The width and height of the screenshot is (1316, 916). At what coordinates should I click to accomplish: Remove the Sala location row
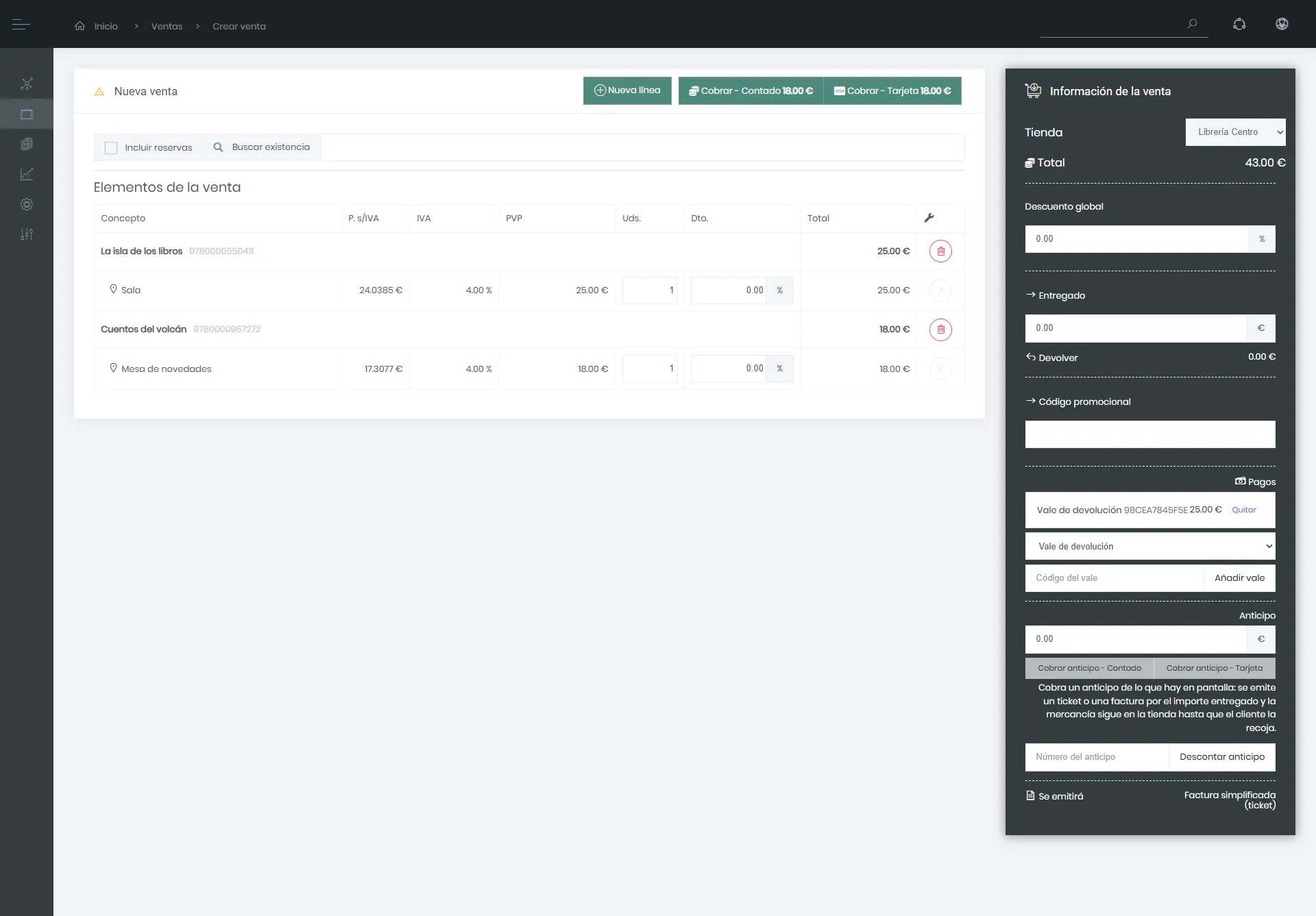pyautogui.click(x=940, y=290)
